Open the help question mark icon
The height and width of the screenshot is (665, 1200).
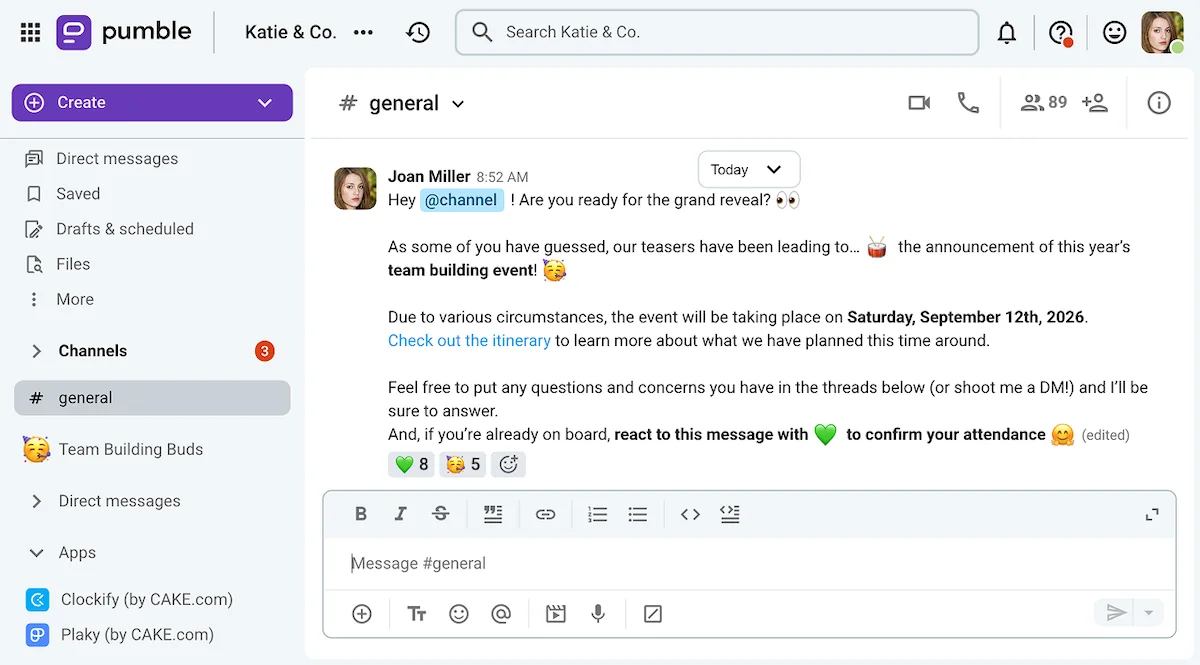(1060, 32)
